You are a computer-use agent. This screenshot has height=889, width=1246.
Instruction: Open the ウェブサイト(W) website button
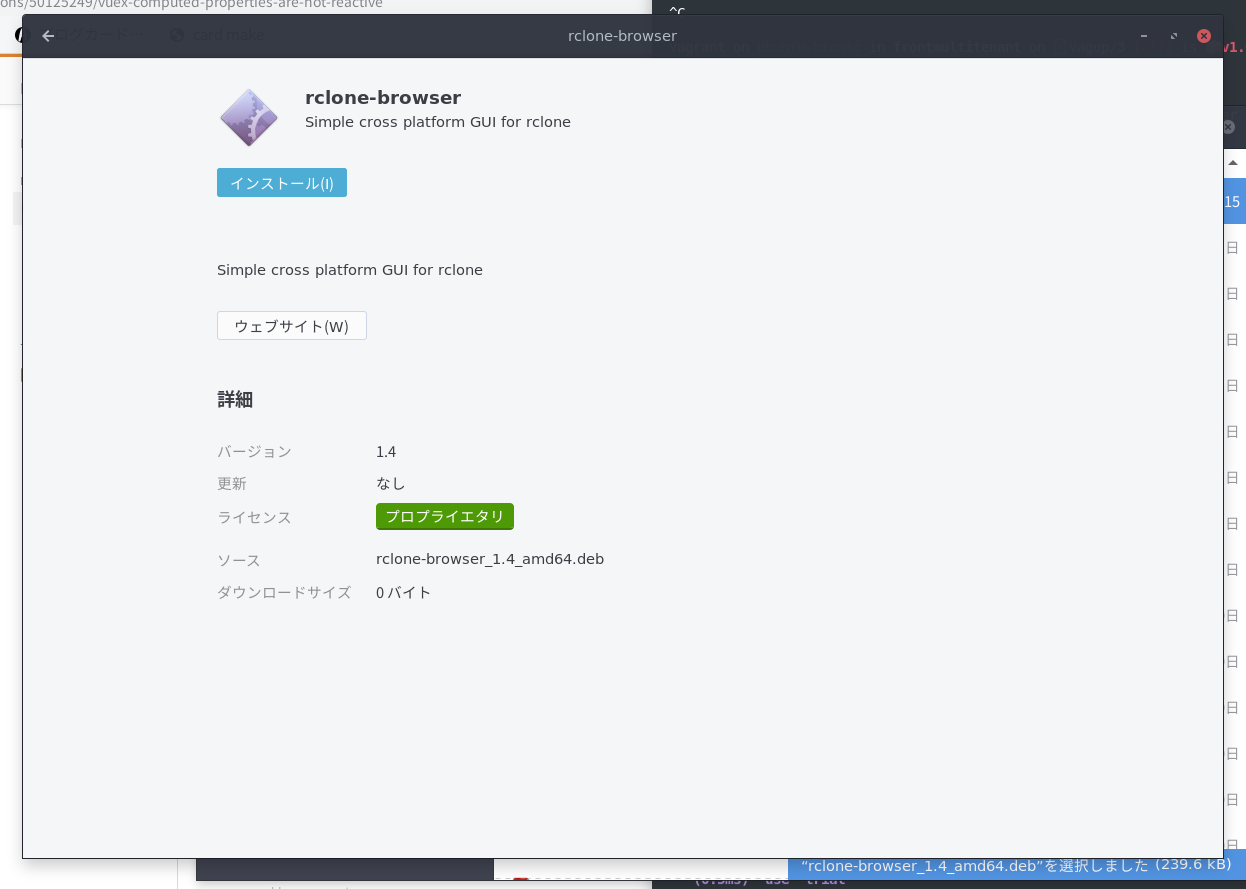[x=291, y=326]
